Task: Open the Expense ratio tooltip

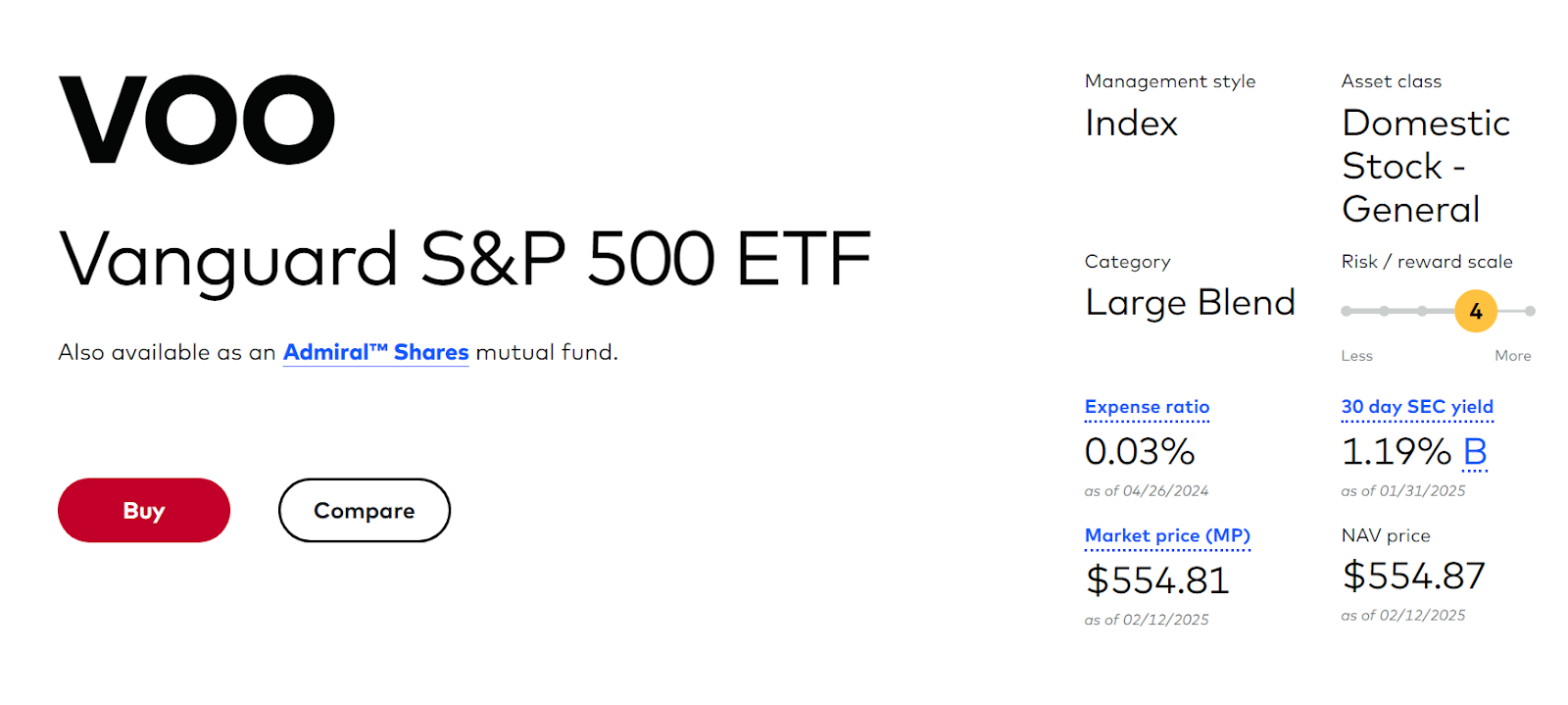Action: tap(1146, 407)
